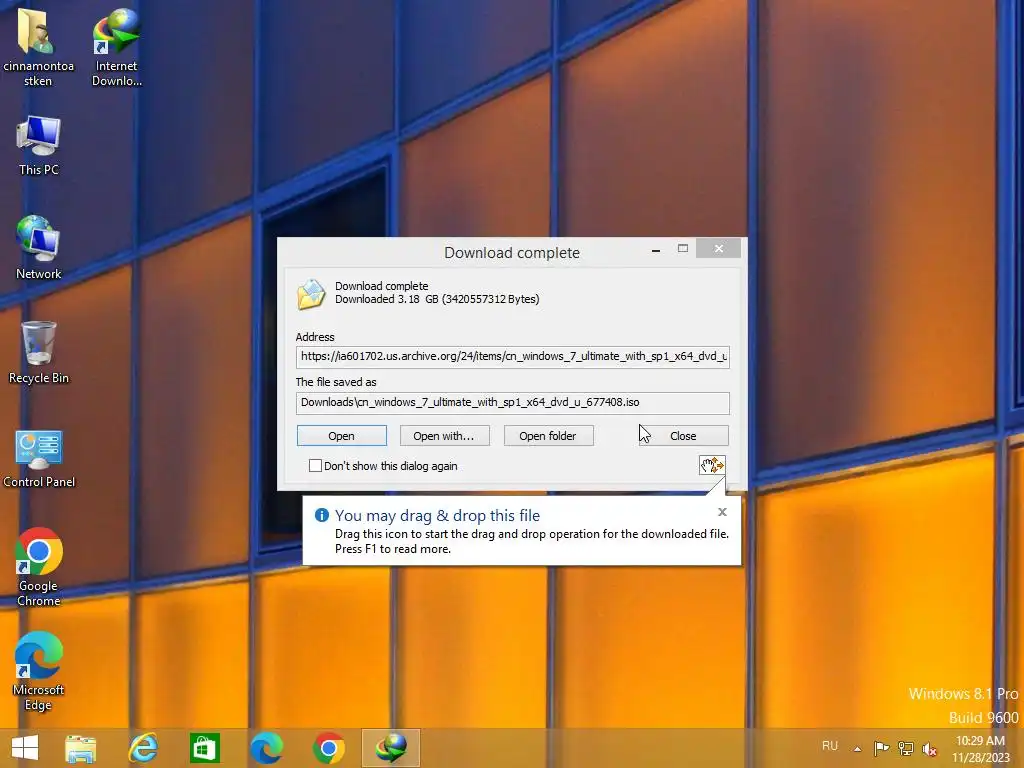
Task: Close the Download complete window via title bar X
Action: tap(718, 248)
